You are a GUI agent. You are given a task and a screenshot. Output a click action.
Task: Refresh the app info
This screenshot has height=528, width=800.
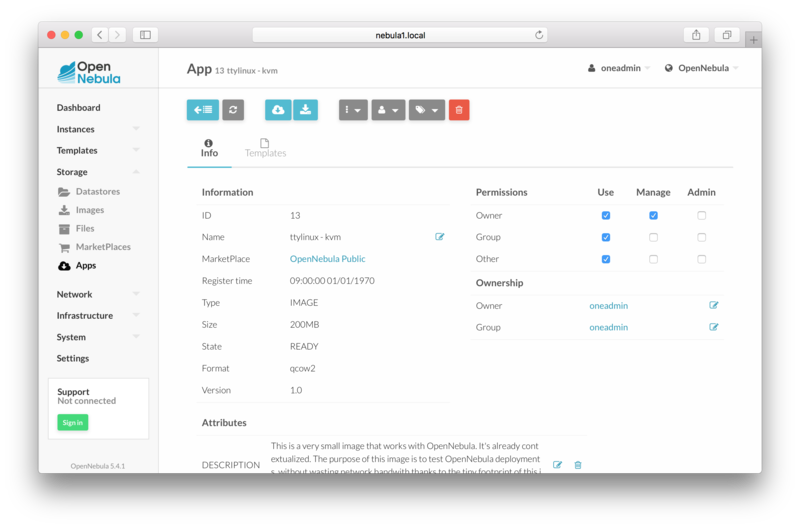click(x=233, y=110)
